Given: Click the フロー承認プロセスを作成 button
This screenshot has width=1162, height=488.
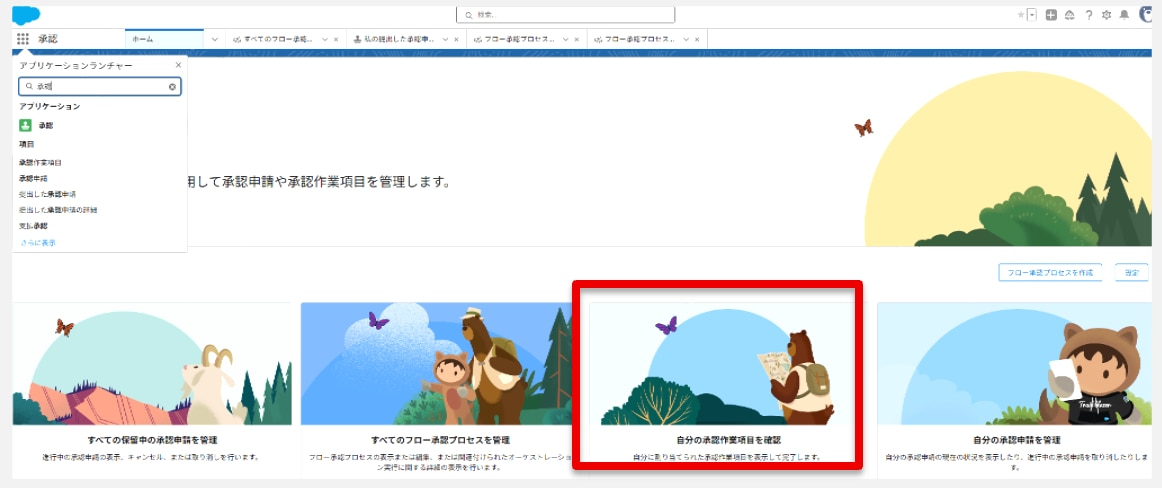Looking at the screenshot, I should [x=1049, y=272].
